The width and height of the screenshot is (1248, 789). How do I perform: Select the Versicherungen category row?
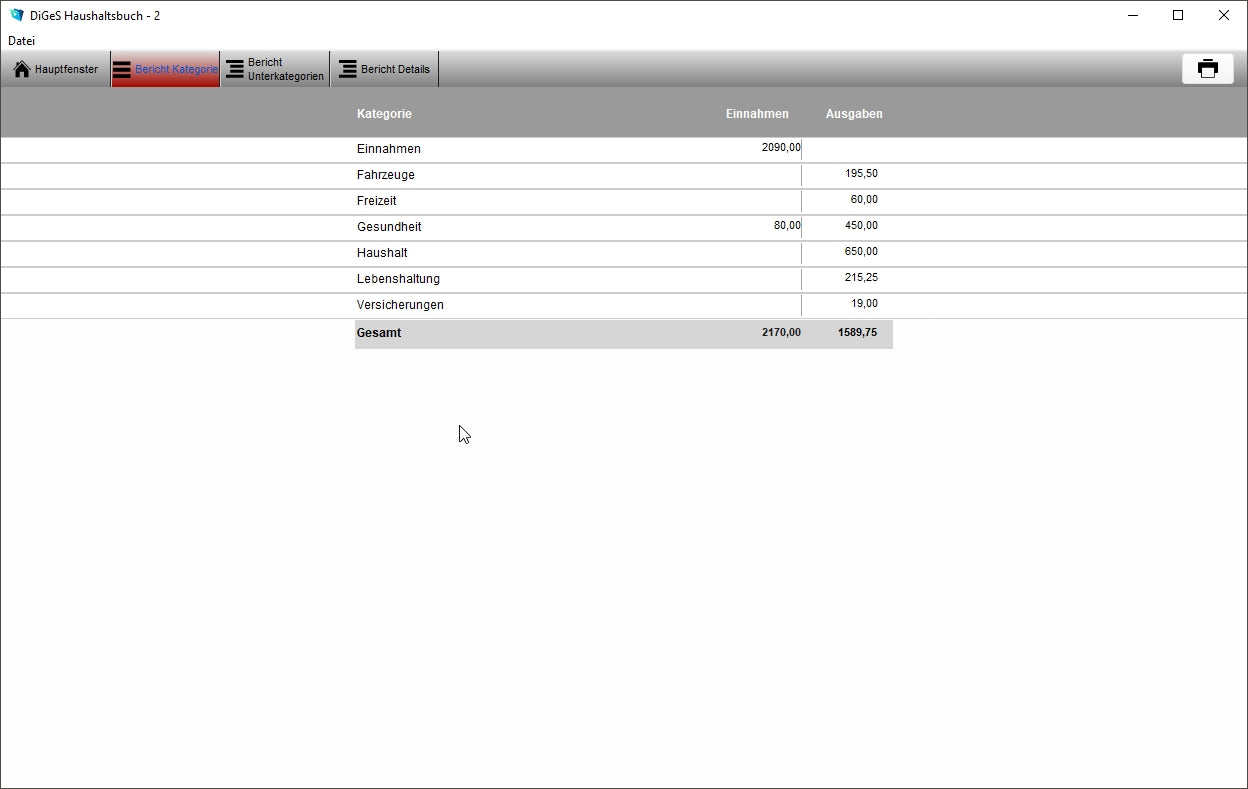pos(400,305)
